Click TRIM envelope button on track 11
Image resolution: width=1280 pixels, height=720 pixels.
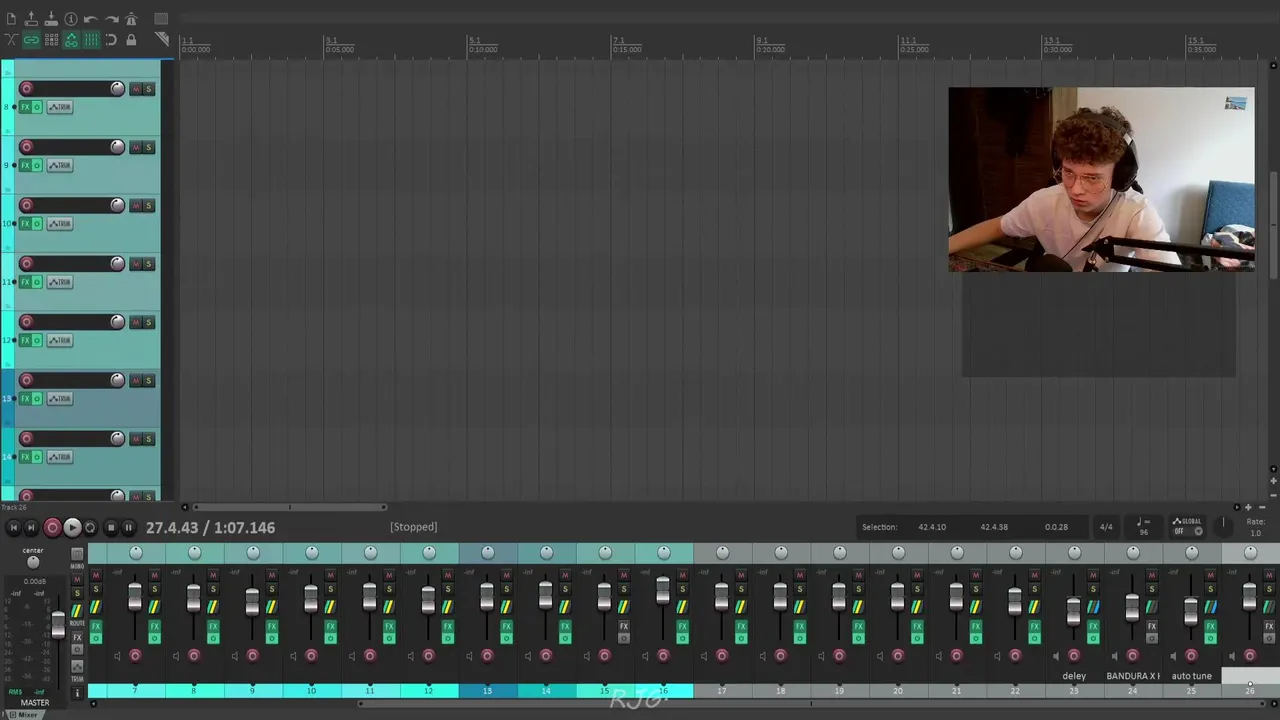coord(60,282)
